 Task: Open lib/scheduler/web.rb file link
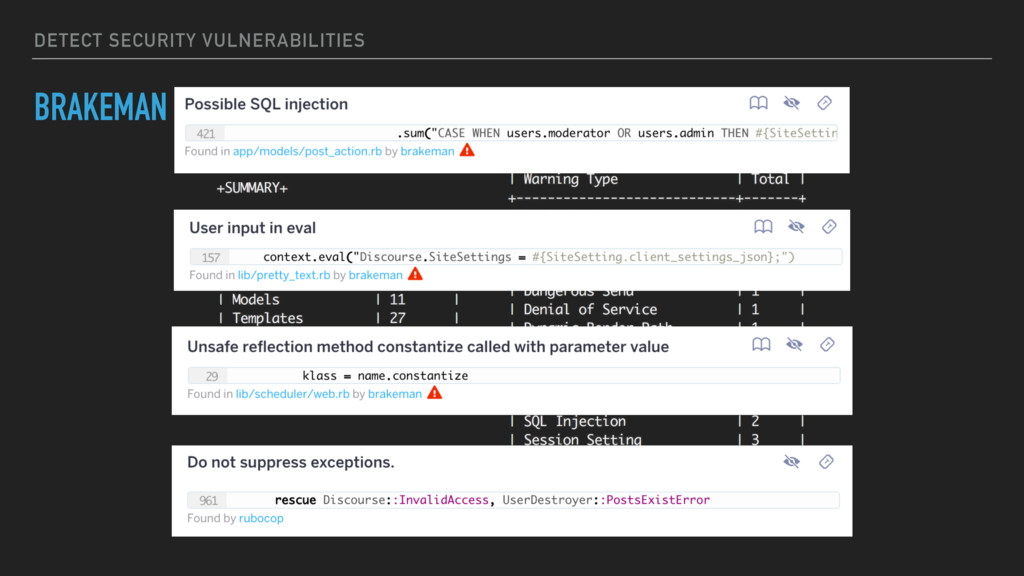coord(292,394)
